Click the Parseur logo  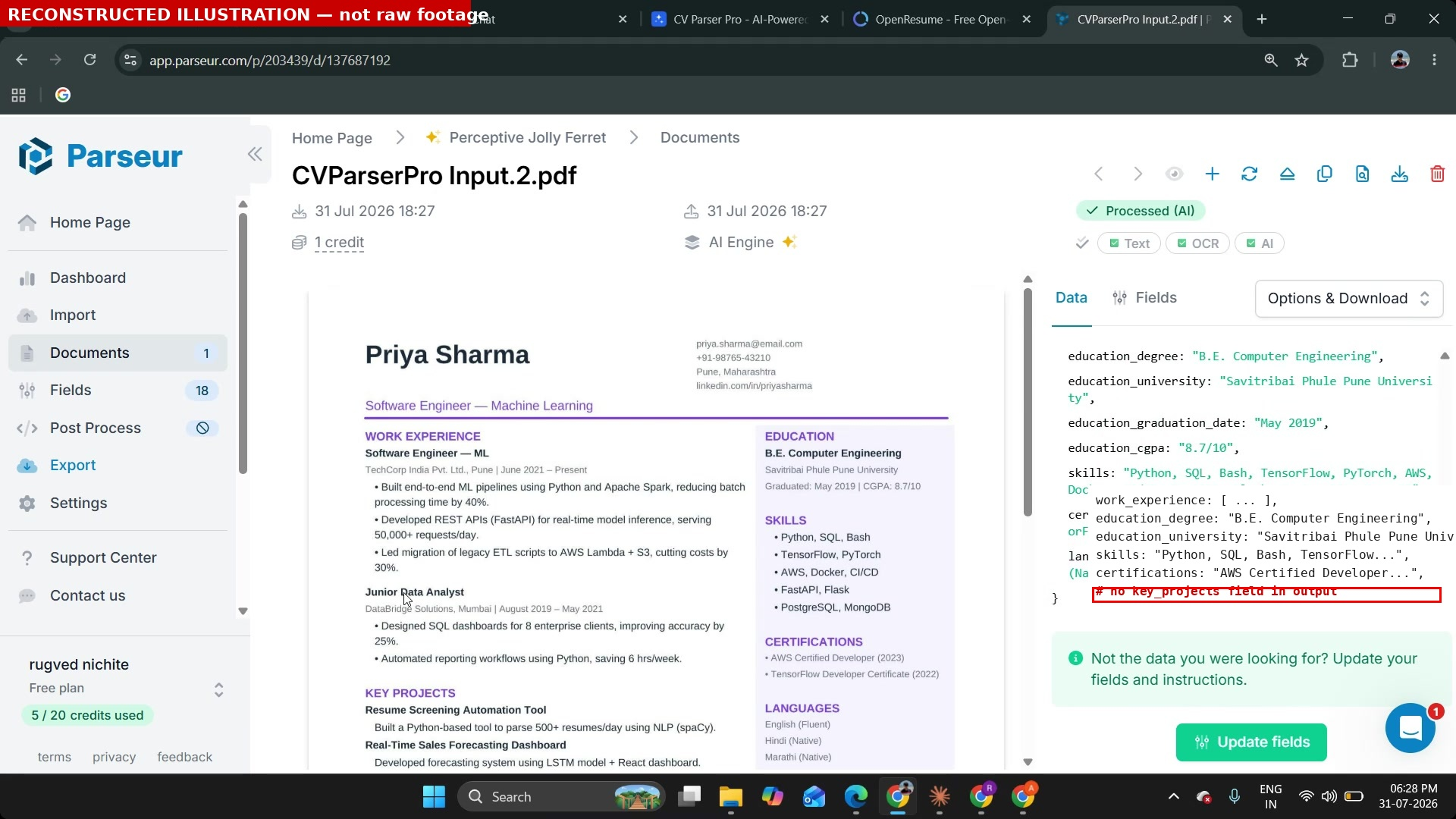100,156
